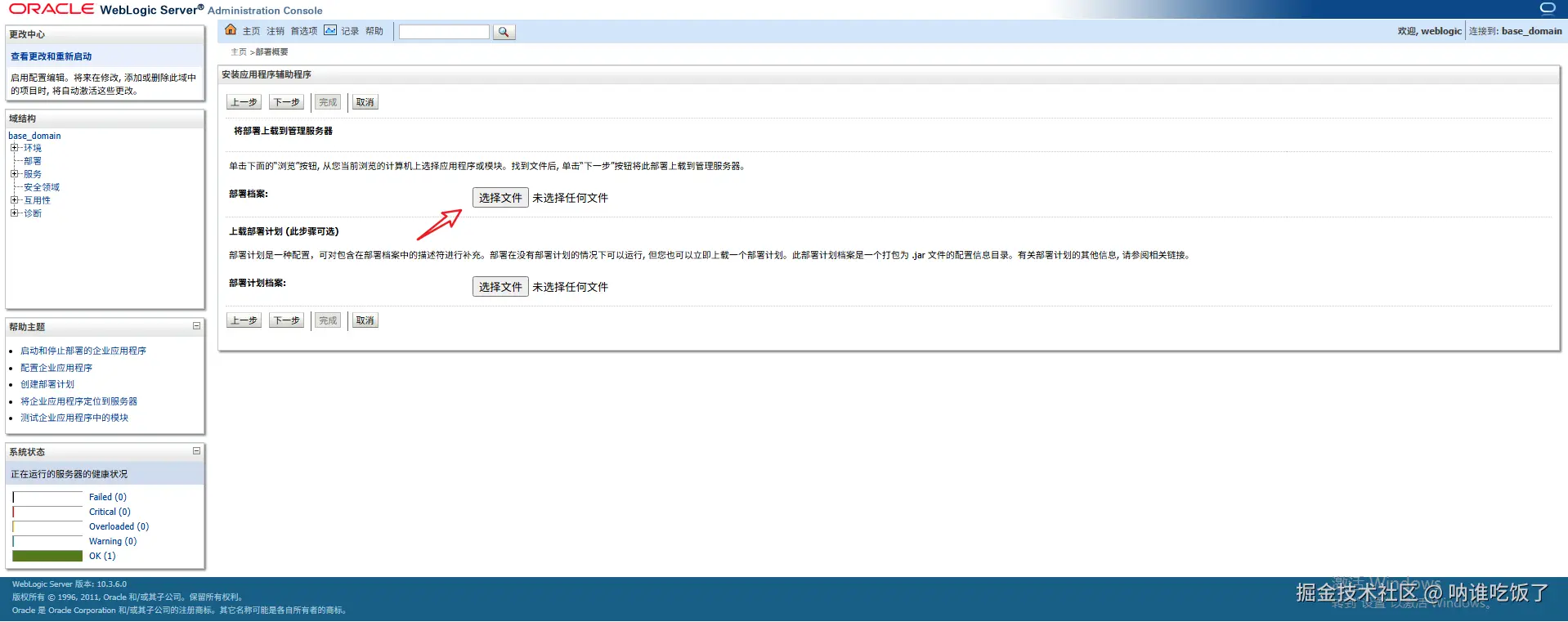Image resolution: width=1568 pixels, height=622 pixels.
Task: Collapse the 帮助主题 panel
Action: (x=196, y=326)
